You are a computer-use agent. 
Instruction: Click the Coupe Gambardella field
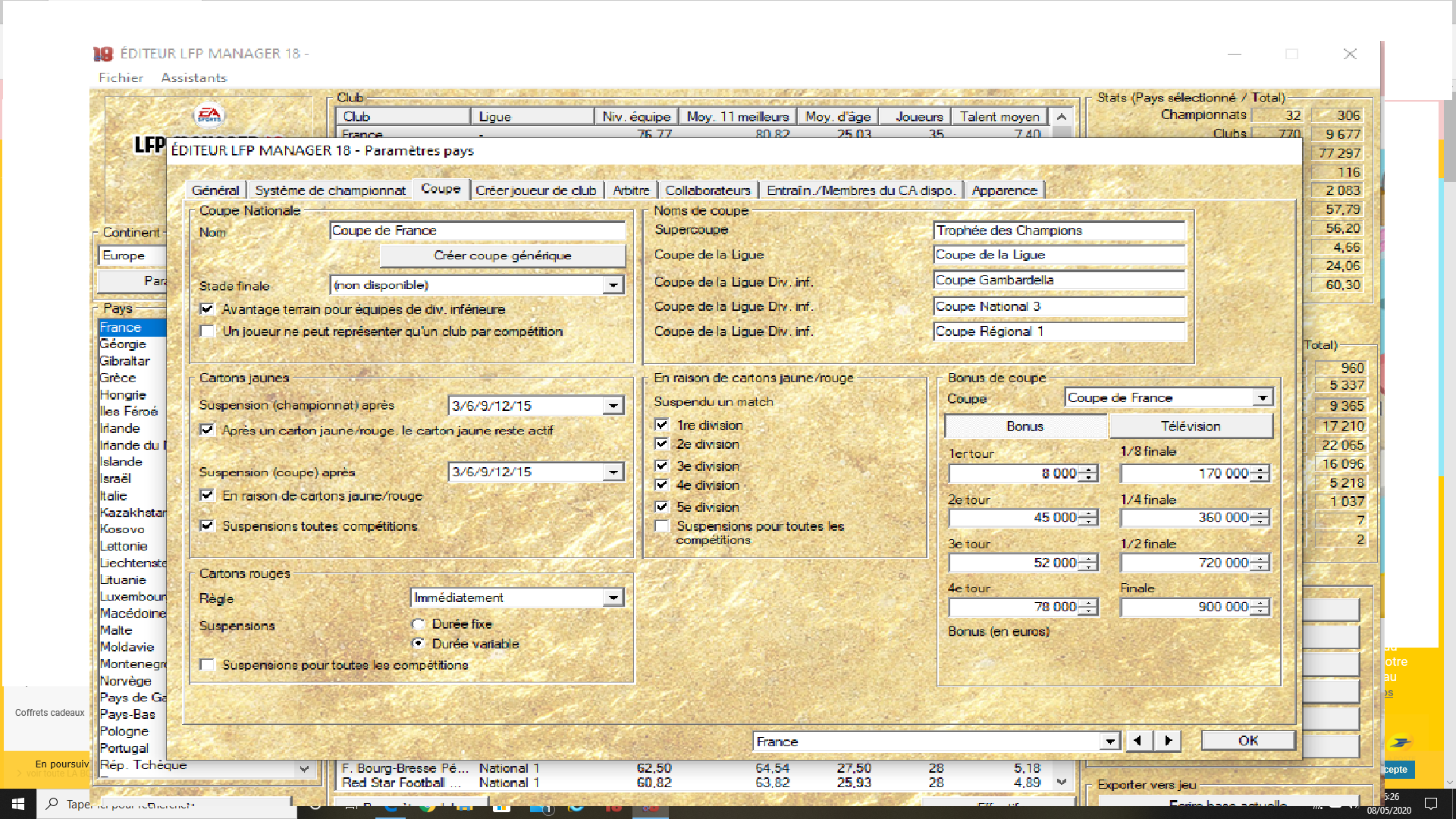[1059, 280]
